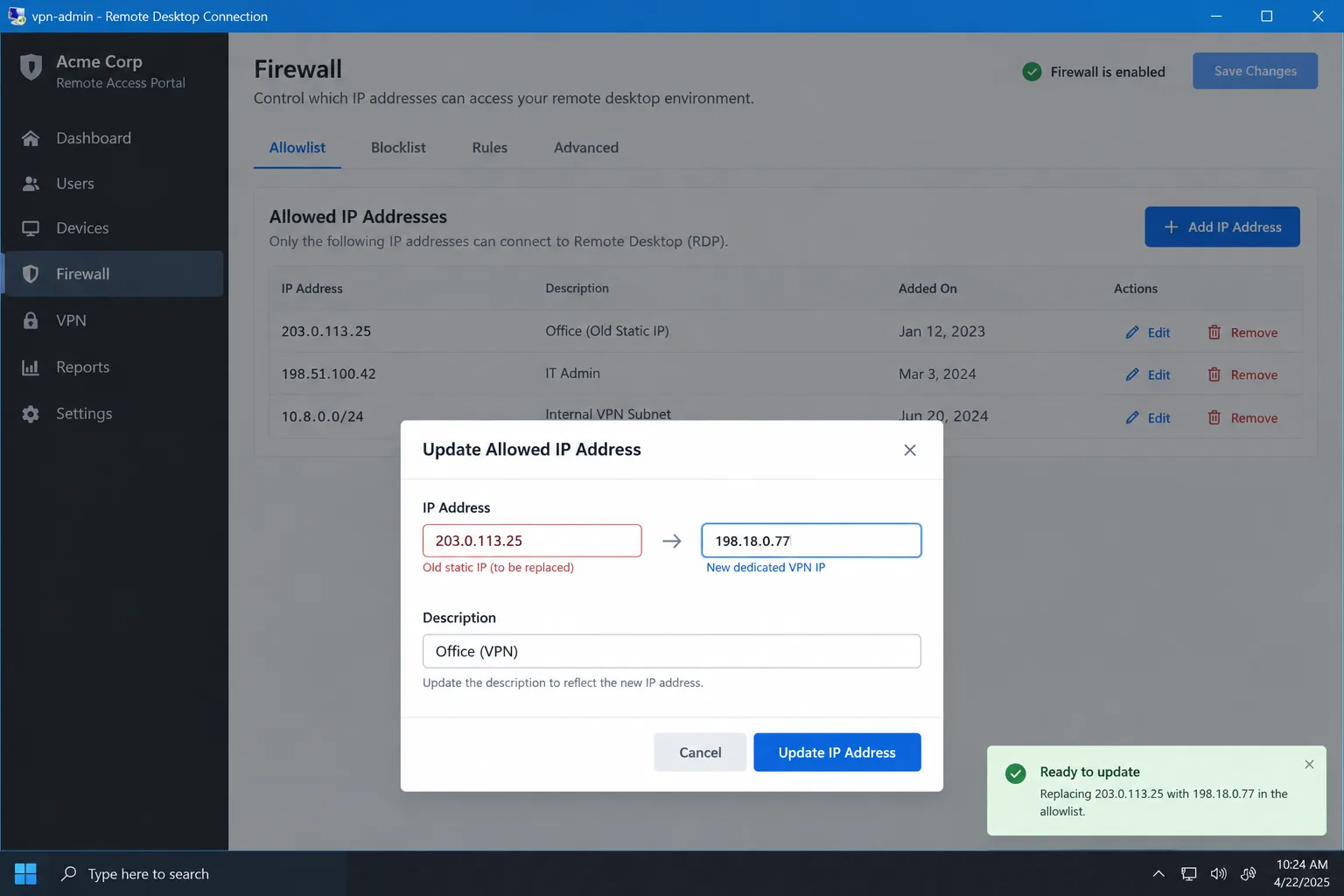Select the Allowlist tab

297,148
